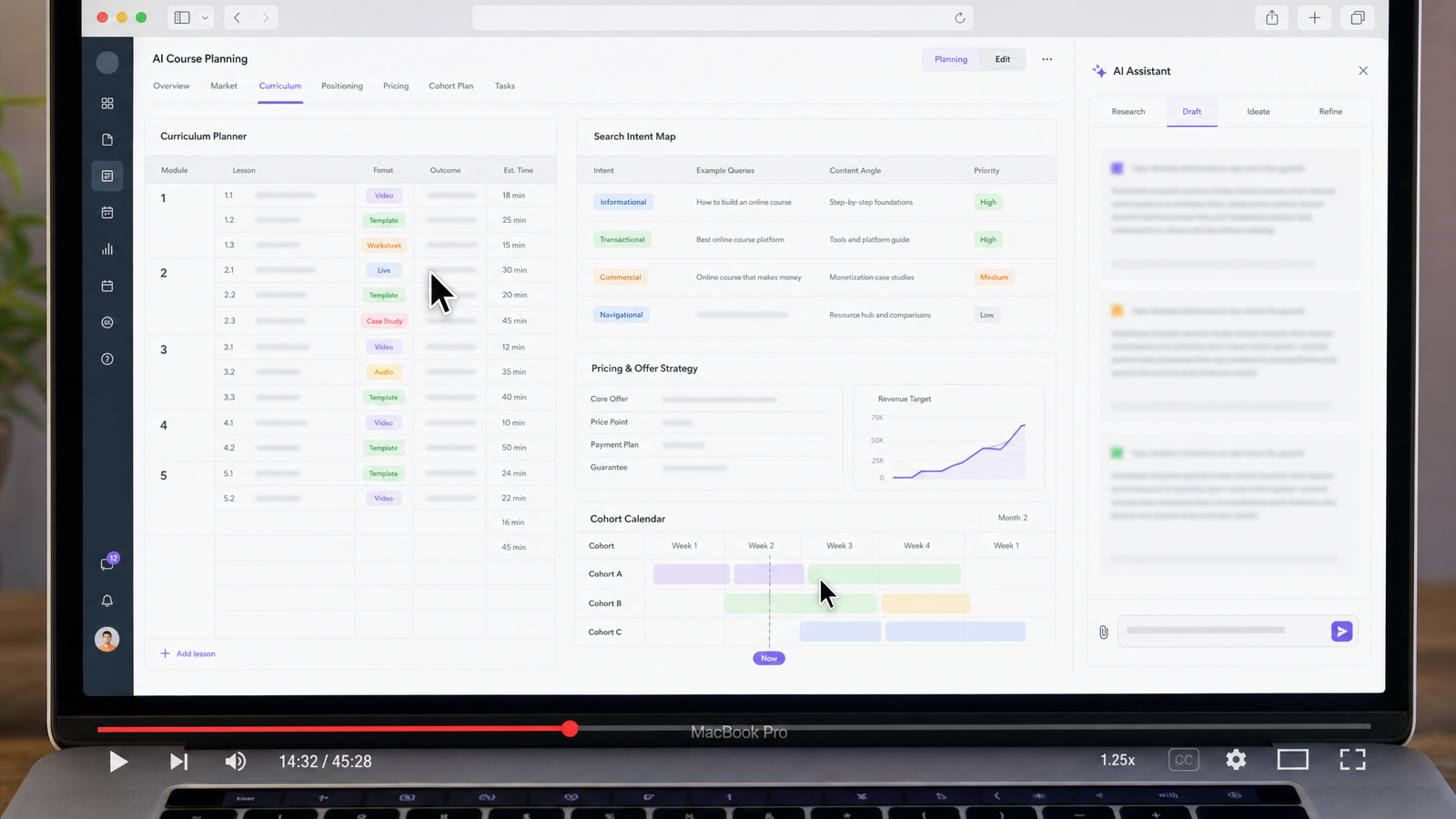Click the Worksheet format tag for lesson 1.3
Image resolution: width=1456 pixels, height=819 pixels.
click(x=384, y=246)
